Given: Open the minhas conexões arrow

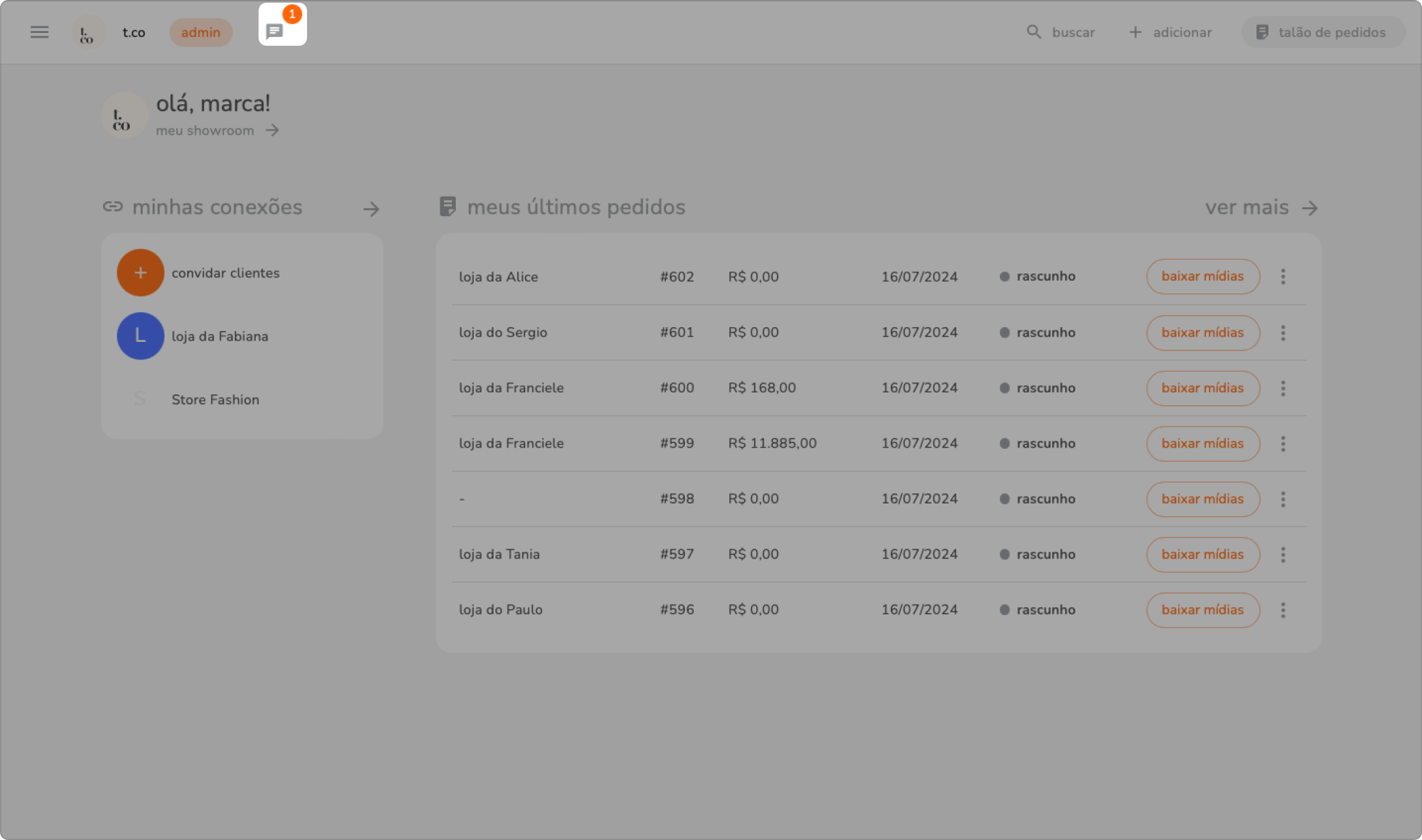Looking at the screenshot, I should 371,209.
